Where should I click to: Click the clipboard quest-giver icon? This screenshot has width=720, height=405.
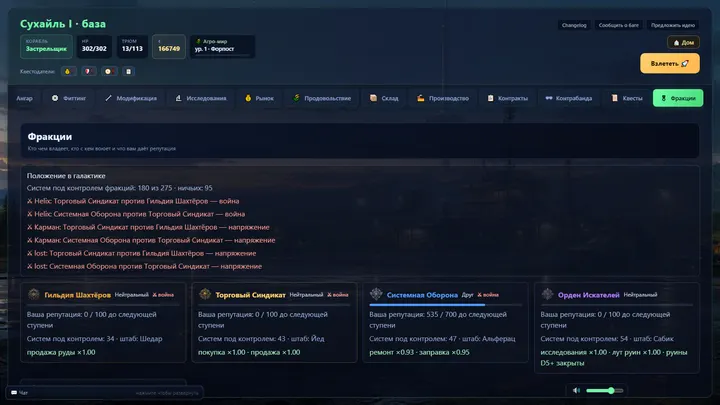point(129,72)
